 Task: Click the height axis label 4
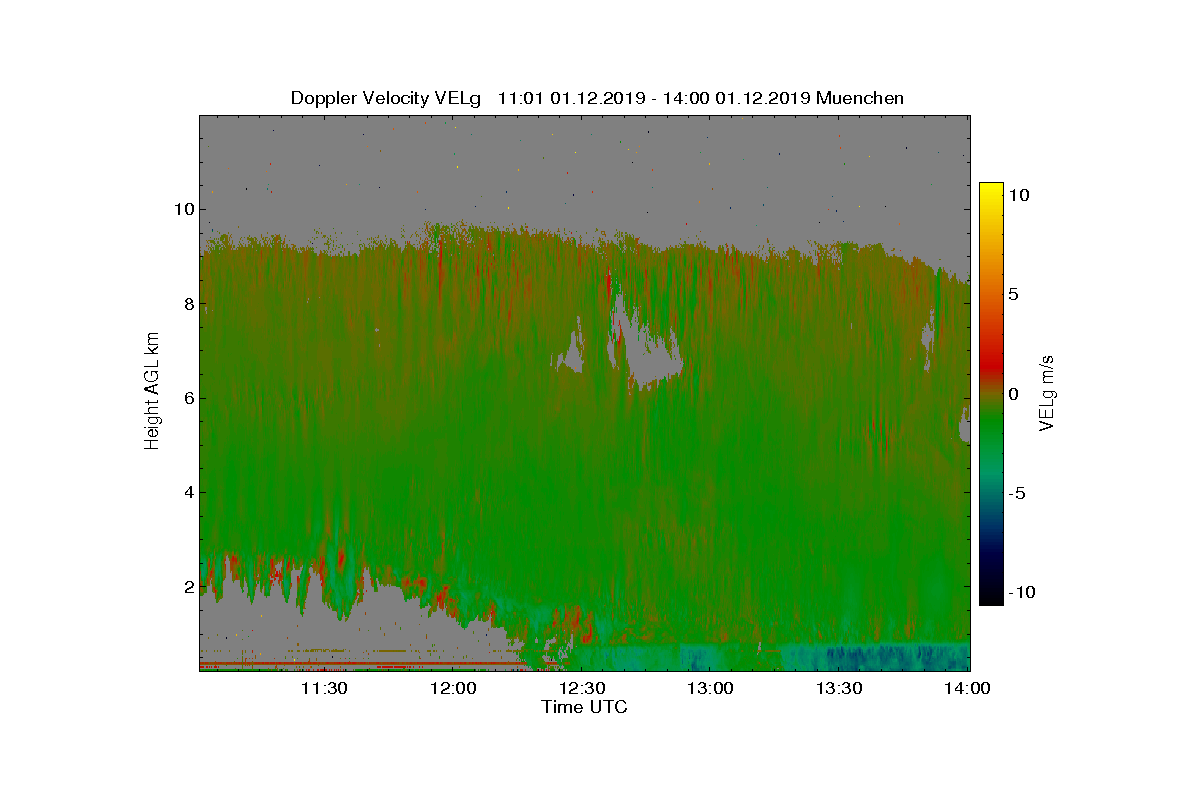(188, 492)
